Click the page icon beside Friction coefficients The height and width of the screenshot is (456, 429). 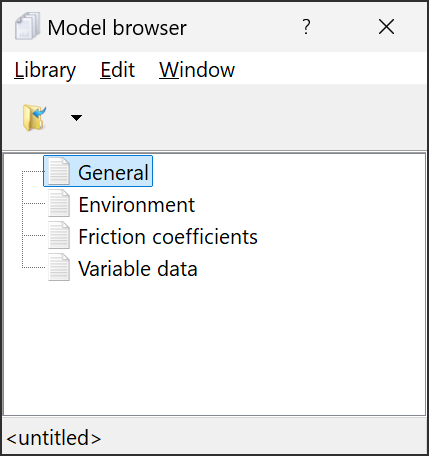(59, 235)
